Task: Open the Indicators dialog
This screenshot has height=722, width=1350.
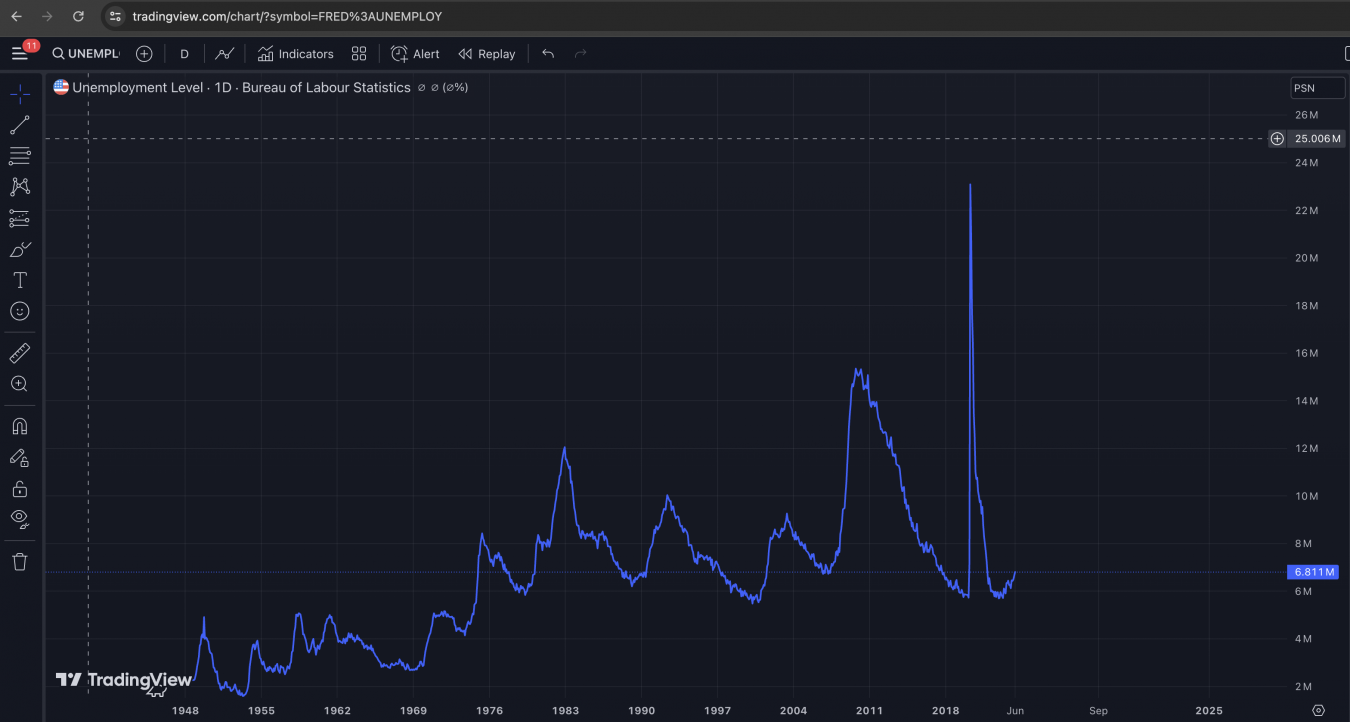Action: pos(295,54)
